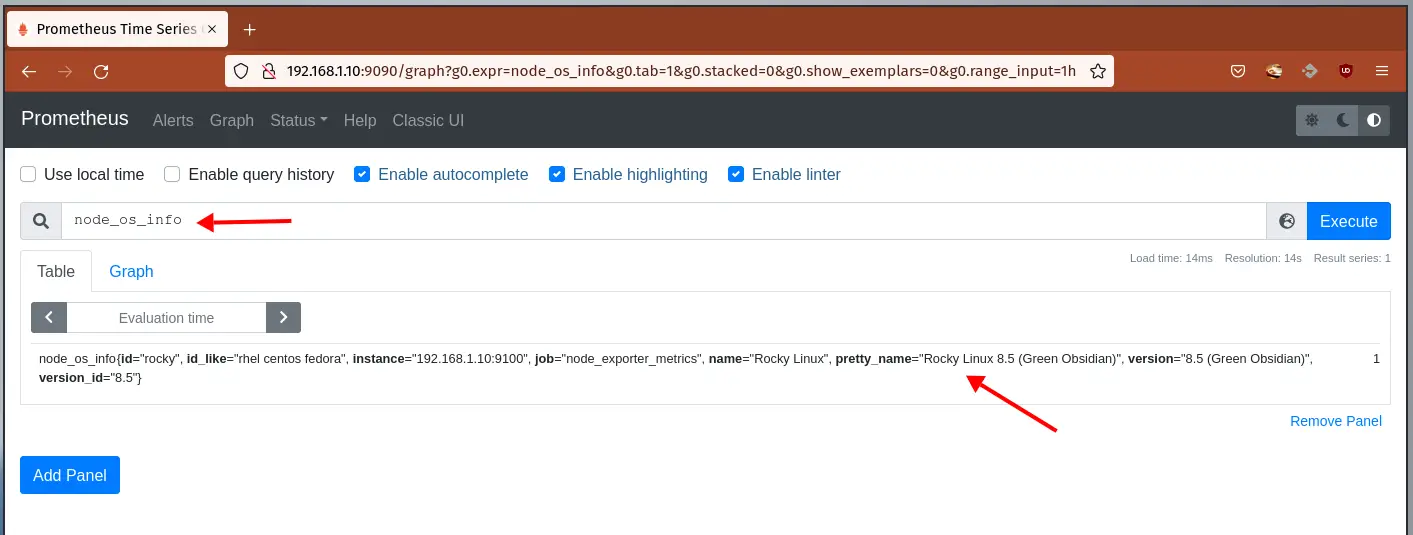Switch to the Graph tab in the panel
Screen dimensions: 1413x535
[x=131, y=271]
